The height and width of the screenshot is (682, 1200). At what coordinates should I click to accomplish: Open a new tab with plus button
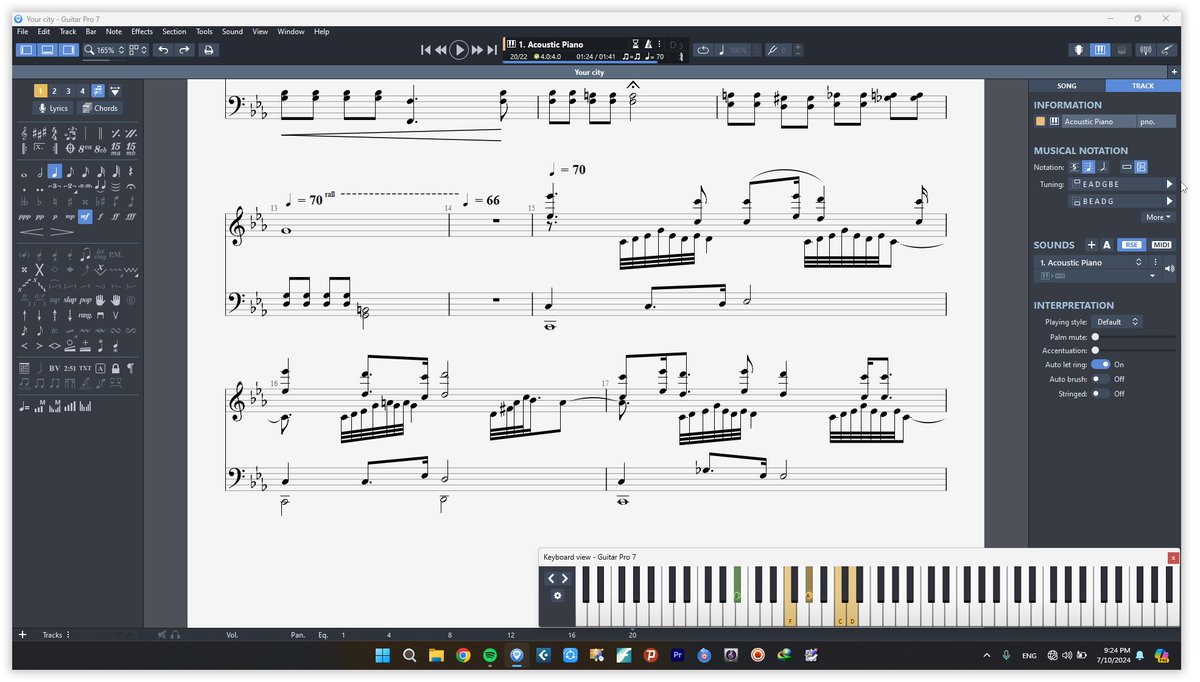[1174, 72]
